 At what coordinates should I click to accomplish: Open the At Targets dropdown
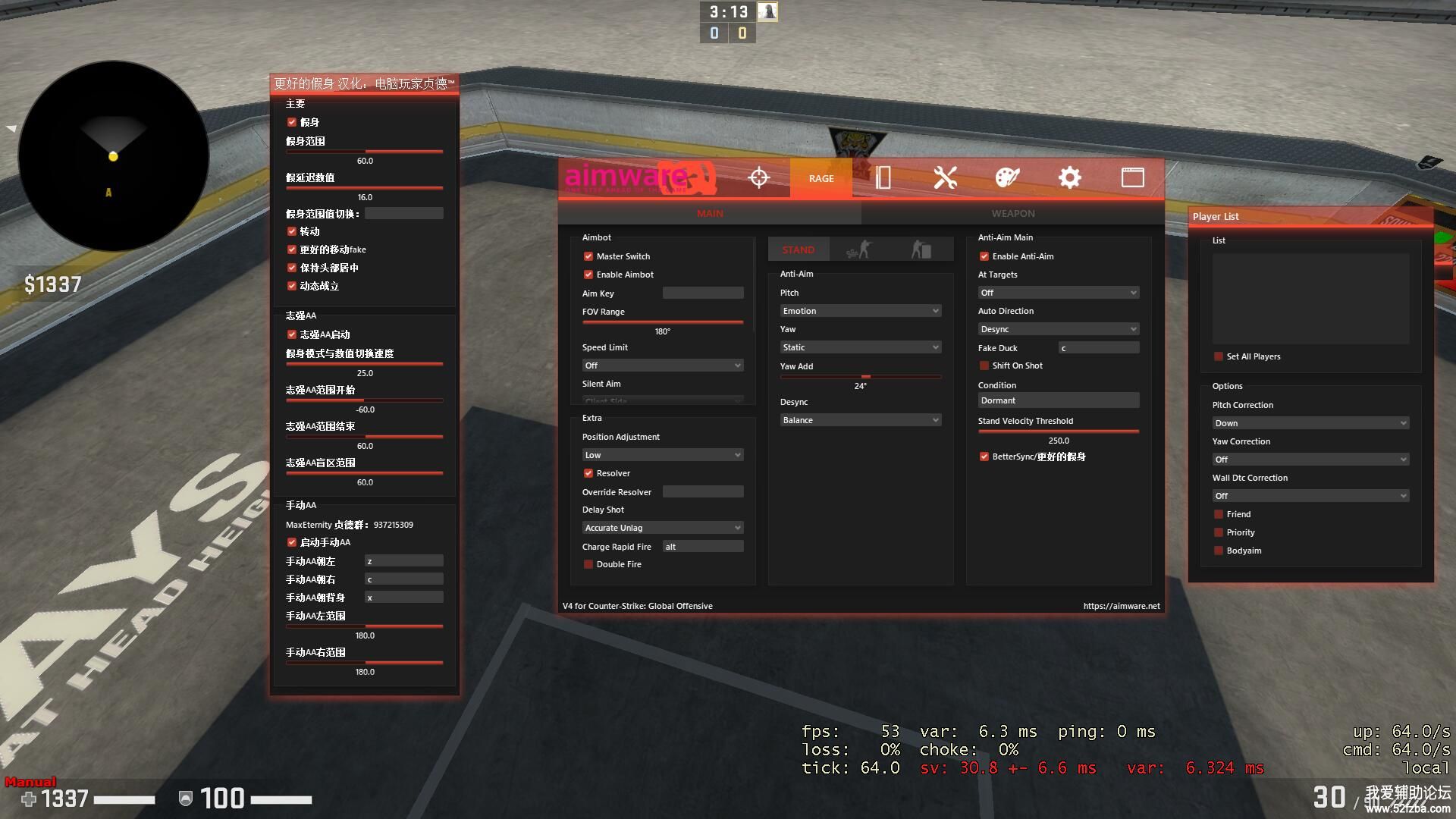[1059, 293]
